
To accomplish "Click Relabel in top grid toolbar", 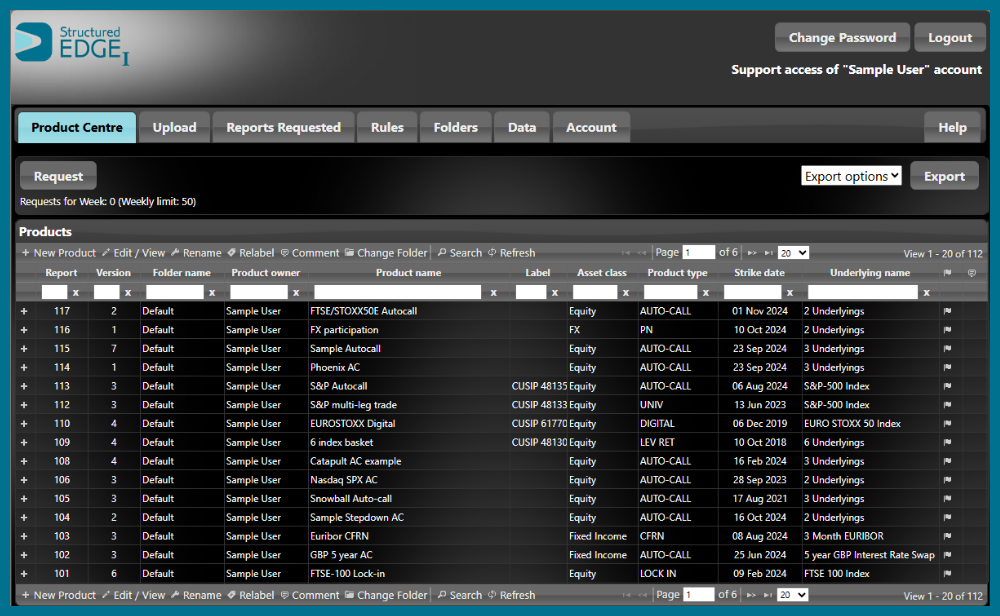I will coord(250,253).
